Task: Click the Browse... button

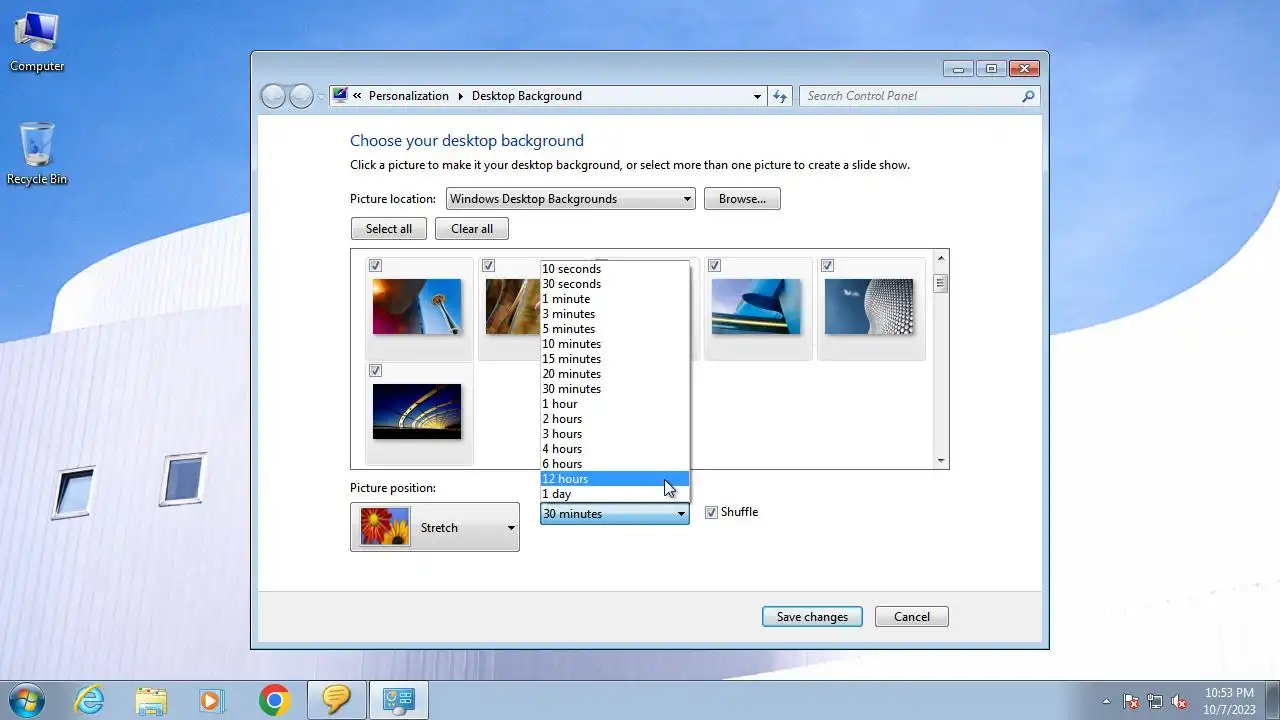Action: [x=742, y=199]
